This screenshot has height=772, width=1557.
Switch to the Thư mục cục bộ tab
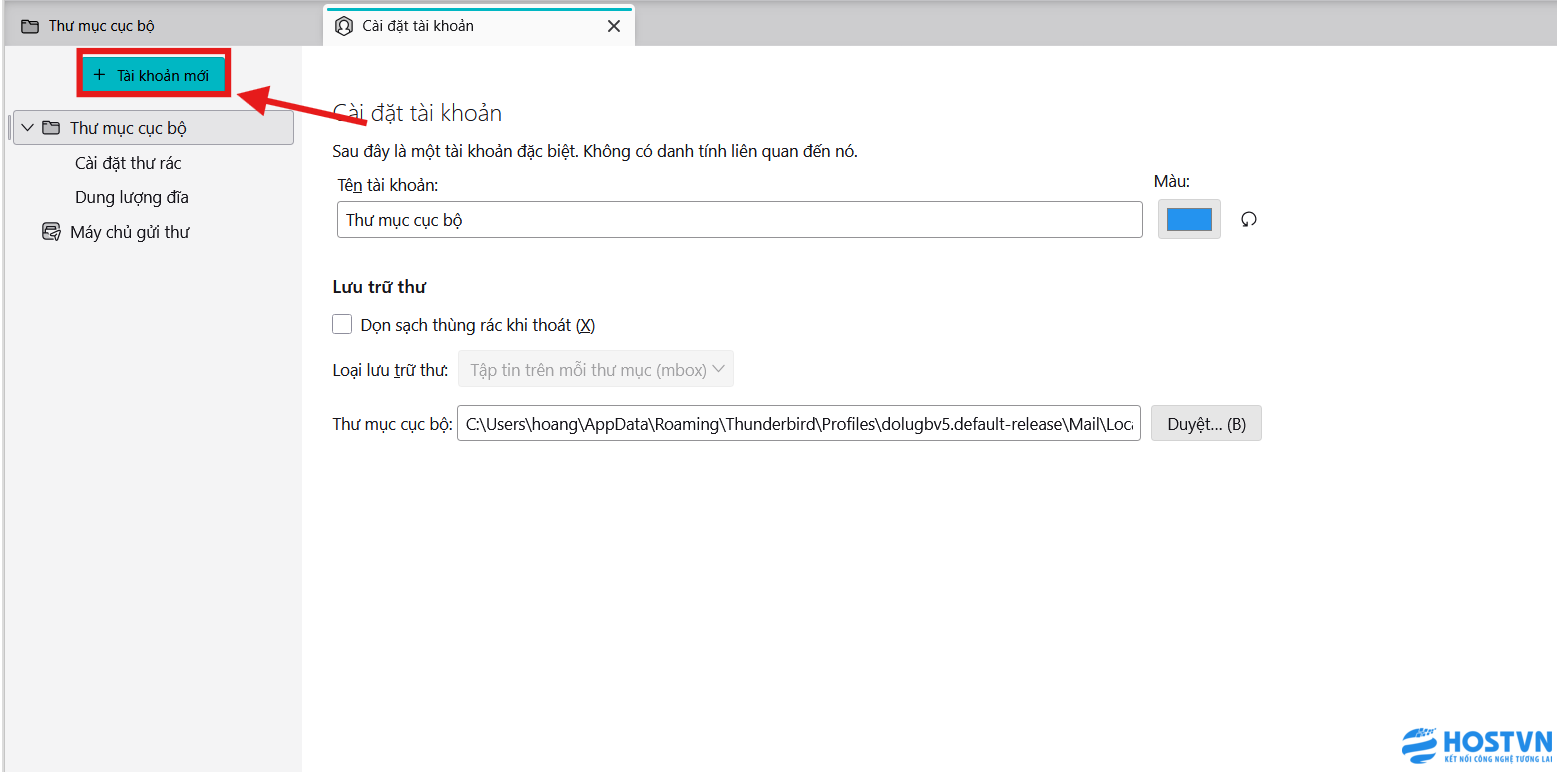(x=102, y=26)
